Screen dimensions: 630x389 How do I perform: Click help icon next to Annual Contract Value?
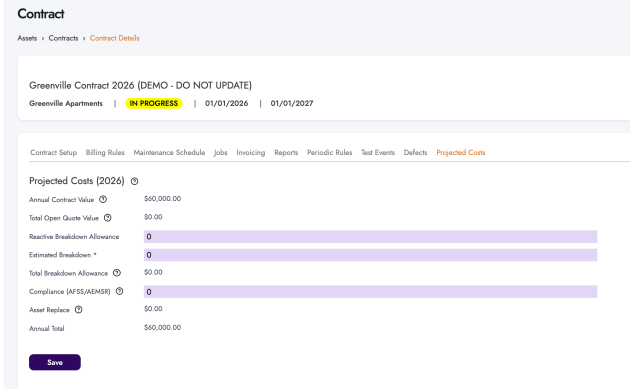pos(103,199)
